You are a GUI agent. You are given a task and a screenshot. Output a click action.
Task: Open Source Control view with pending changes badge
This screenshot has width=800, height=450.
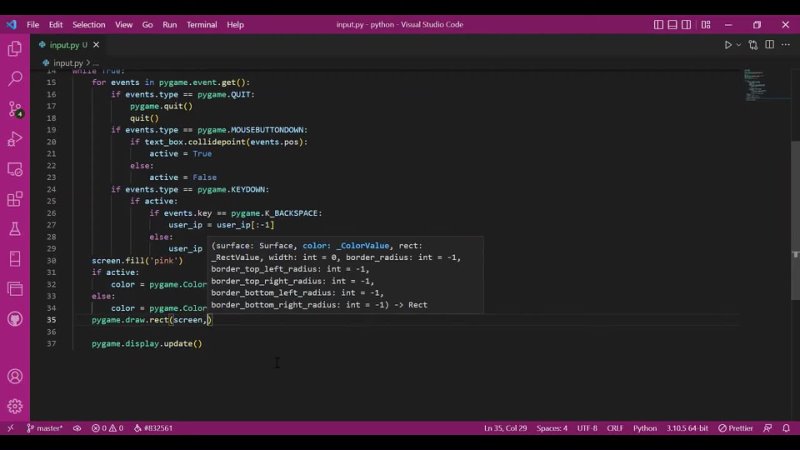[15, 109]
